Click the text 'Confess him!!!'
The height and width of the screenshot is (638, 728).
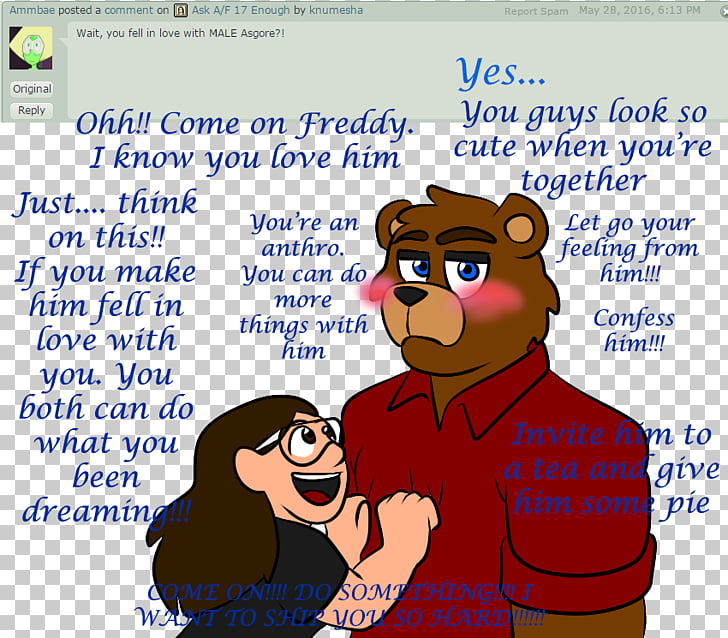coord(634,331)
